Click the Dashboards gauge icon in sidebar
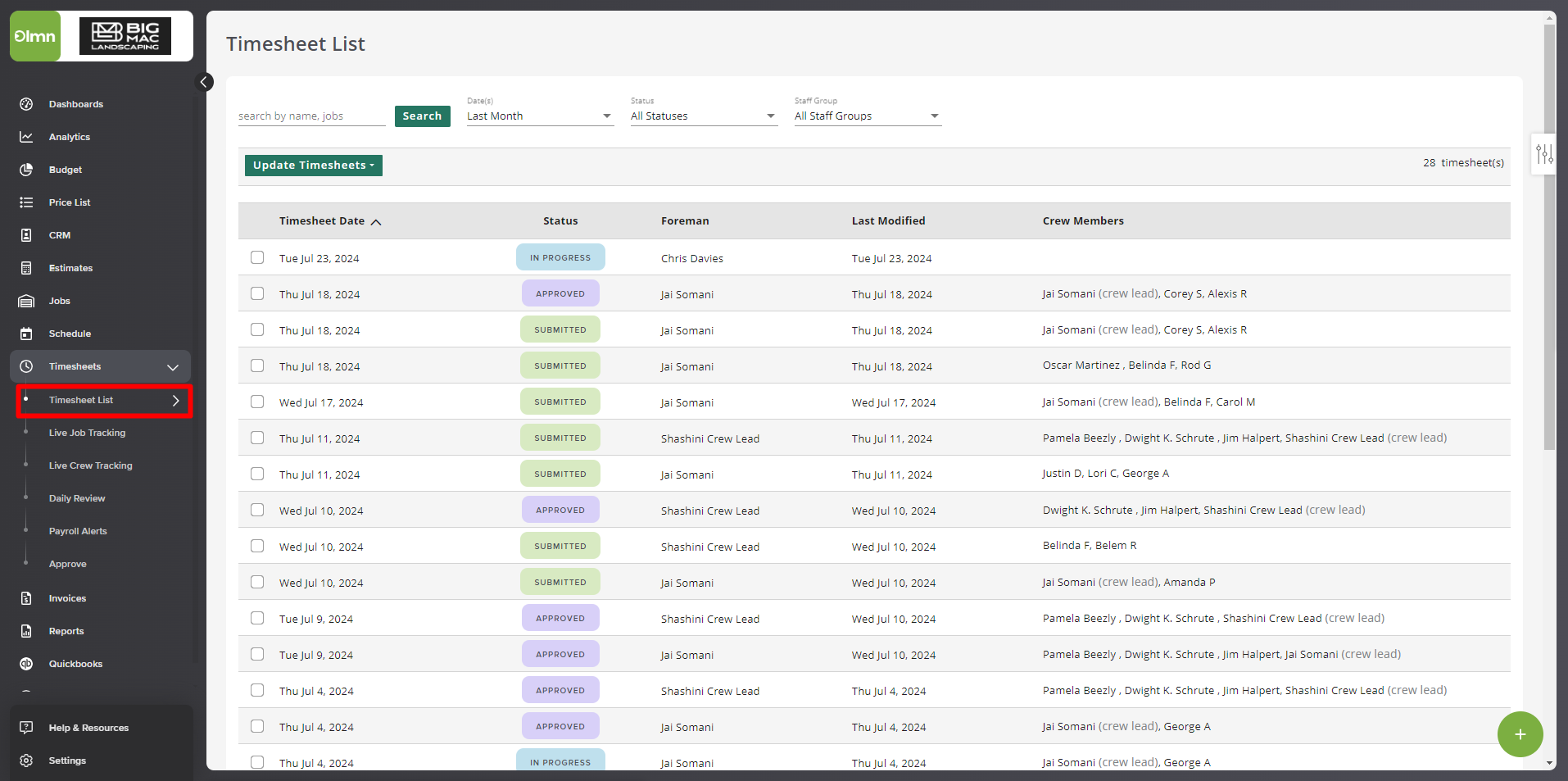Screen dimensions: 1568x781 pos(26,104)
